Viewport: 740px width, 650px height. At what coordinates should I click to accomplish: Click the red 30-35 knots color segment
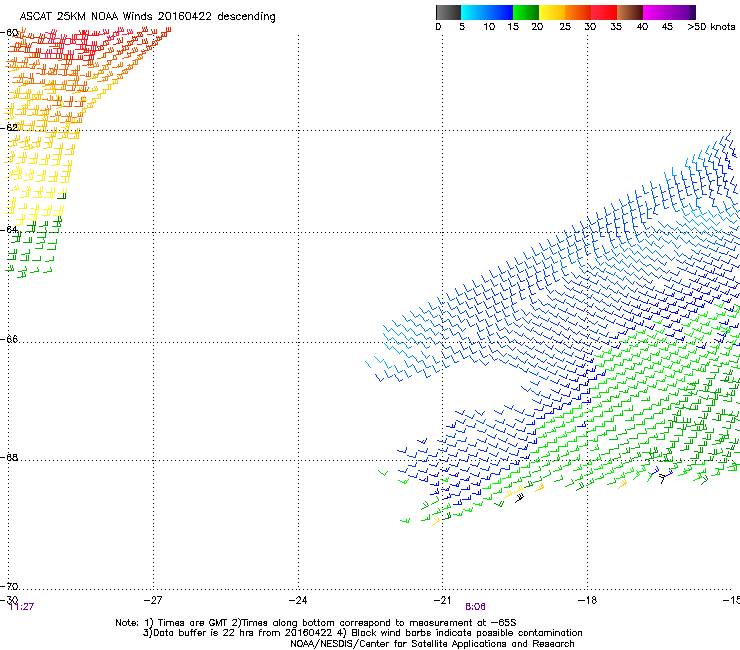click(x=604, y=12)
